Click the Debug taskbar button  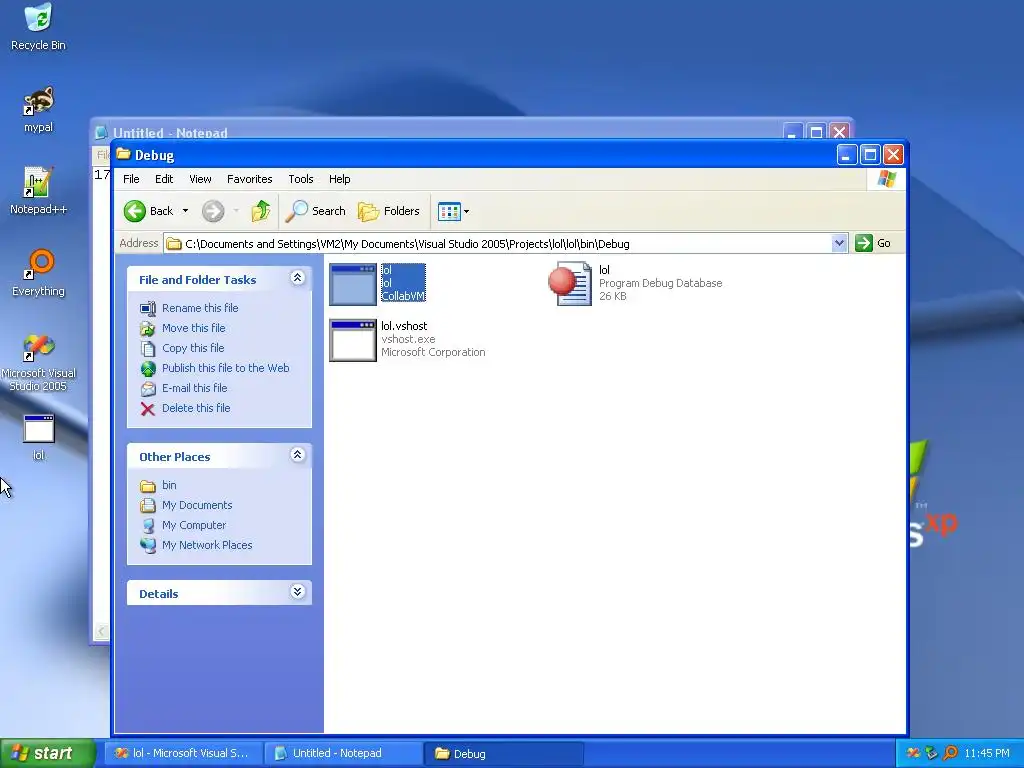click(x=504, y=753)
